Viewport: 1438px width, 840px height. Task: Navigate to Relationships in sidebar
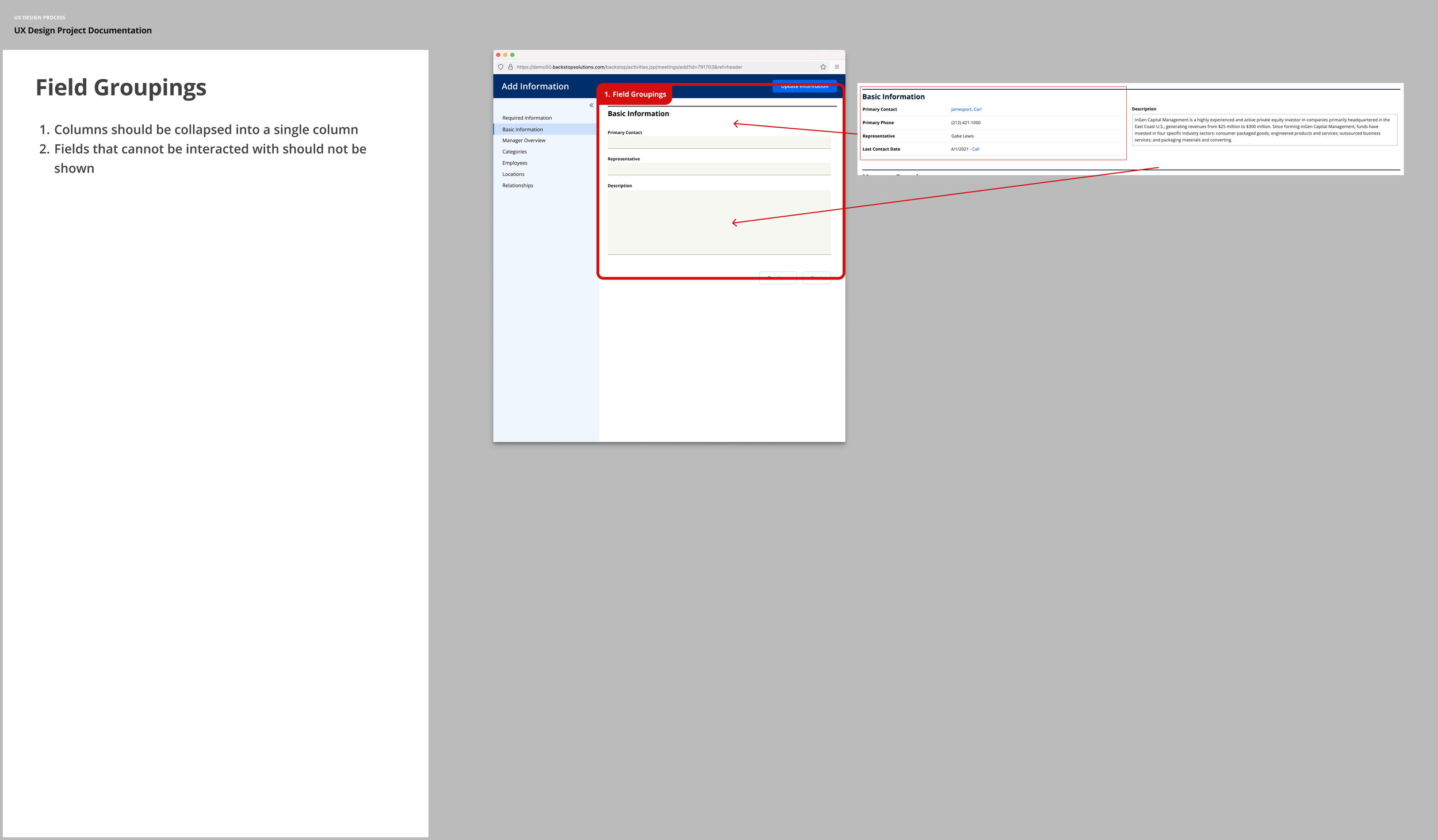(x=518, y=186)
